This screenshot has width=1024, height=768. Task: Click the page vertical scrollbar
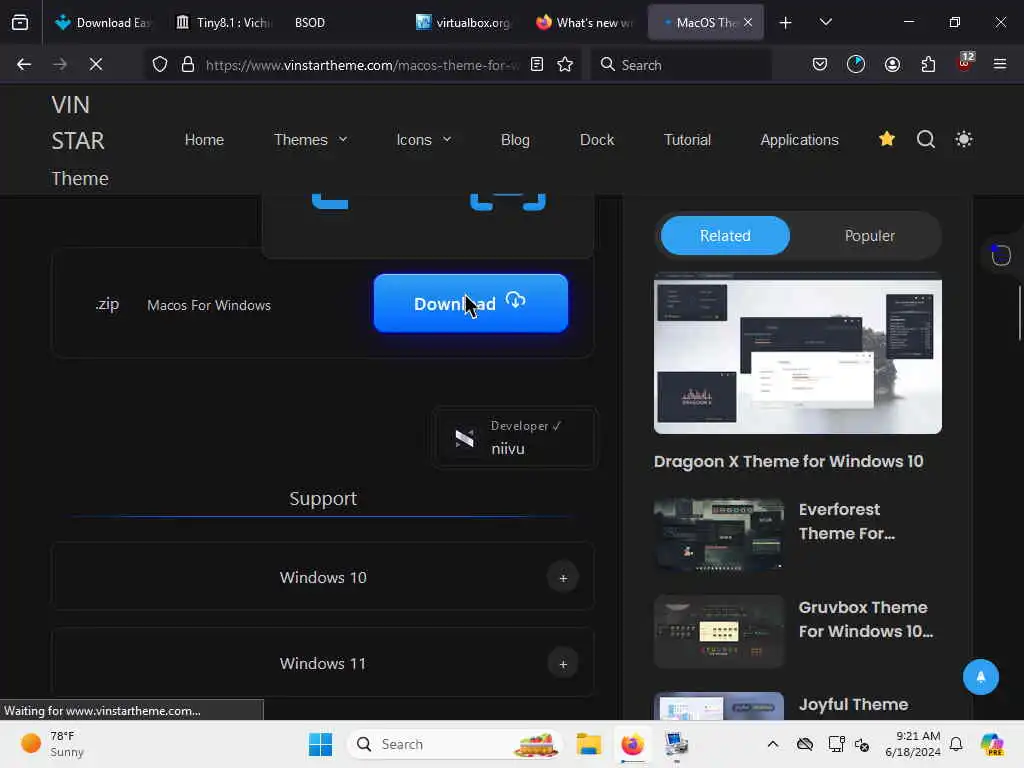pos(1019,313)
